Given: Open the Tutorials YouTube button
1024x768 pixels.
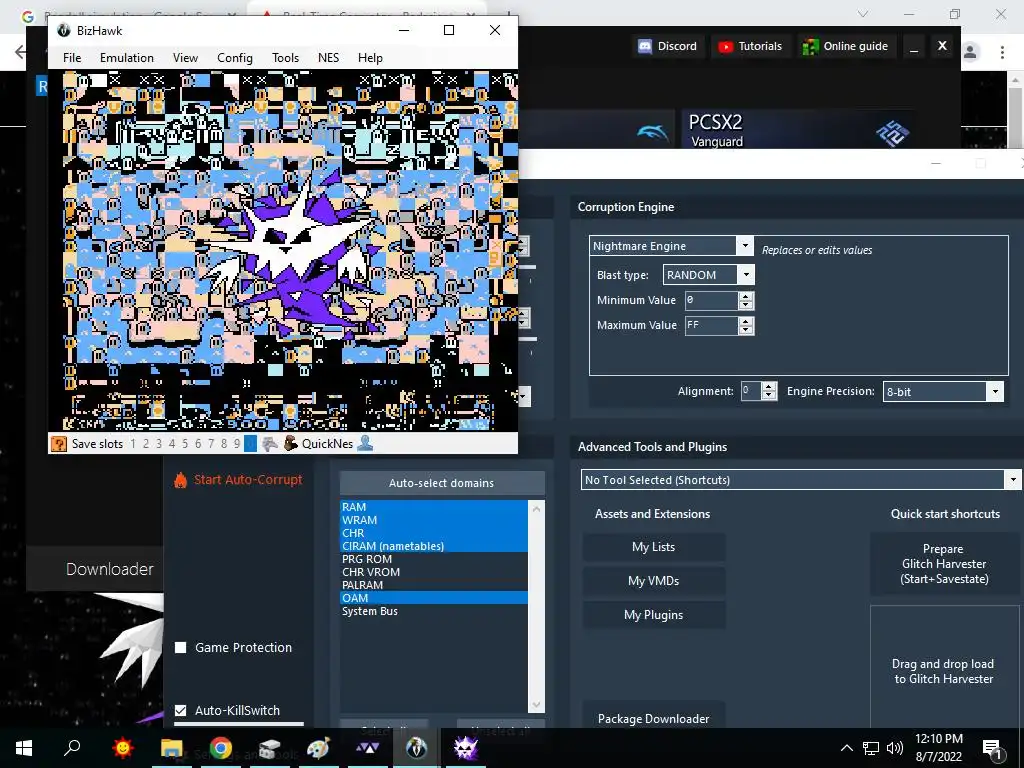Looking at the screenshot, I should click(x=750, y=46).
